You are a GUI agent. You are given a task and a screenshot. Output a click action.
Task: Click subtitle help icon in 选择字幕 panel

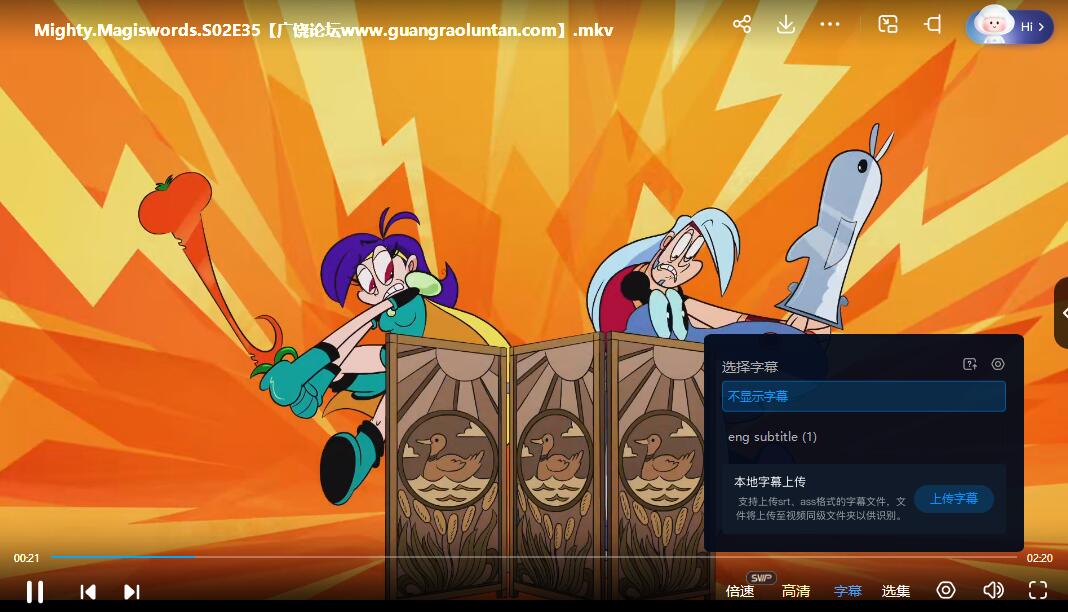tap(970, 364)
